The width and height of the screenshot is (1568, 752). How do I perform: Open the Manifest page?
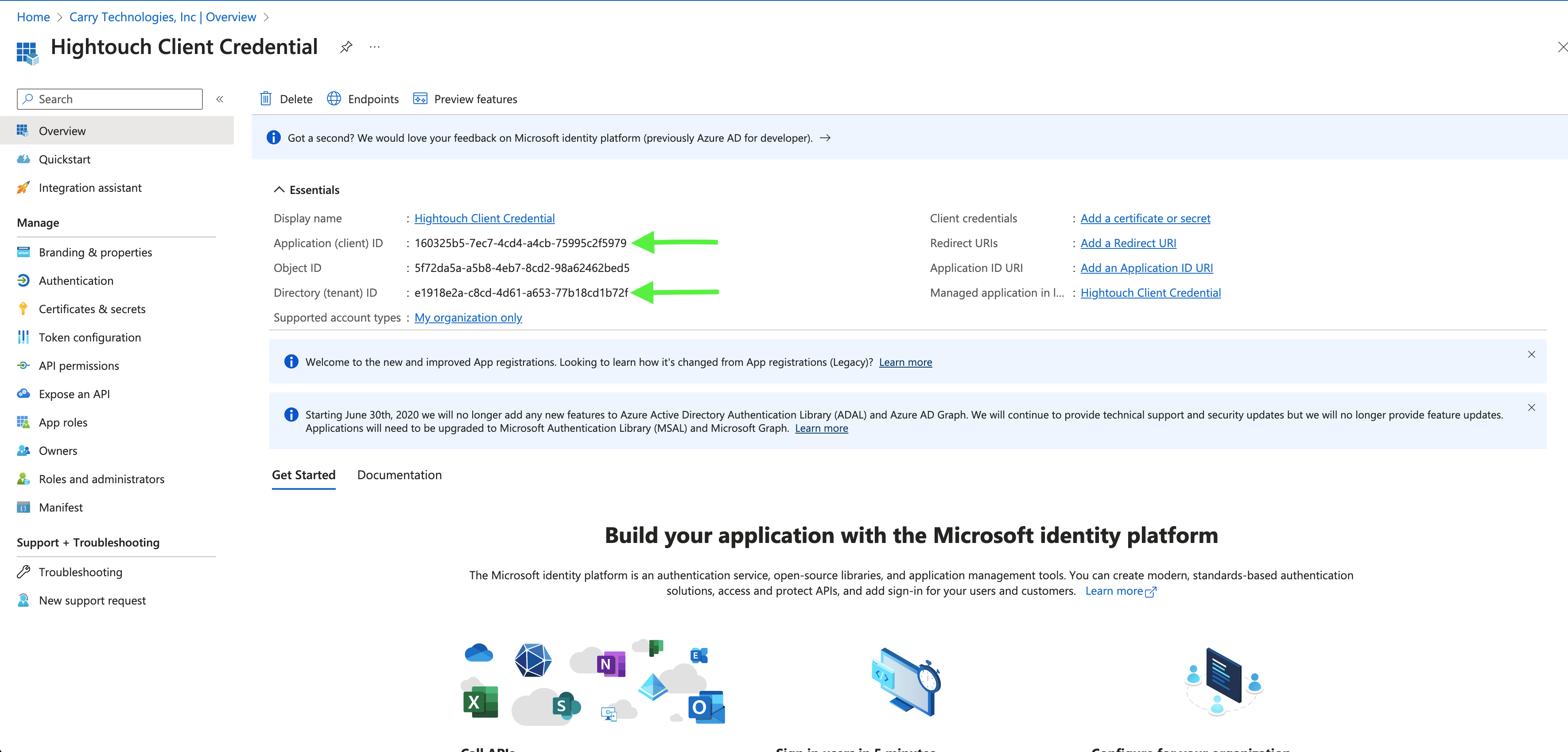tap(117, 507)
